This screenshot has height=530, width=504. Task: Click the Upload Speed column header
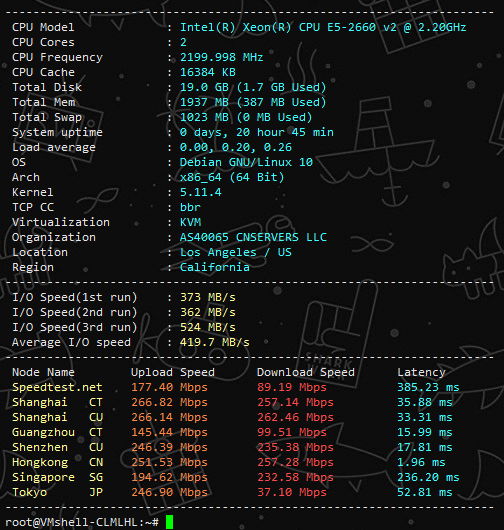[x=173, y=372]
